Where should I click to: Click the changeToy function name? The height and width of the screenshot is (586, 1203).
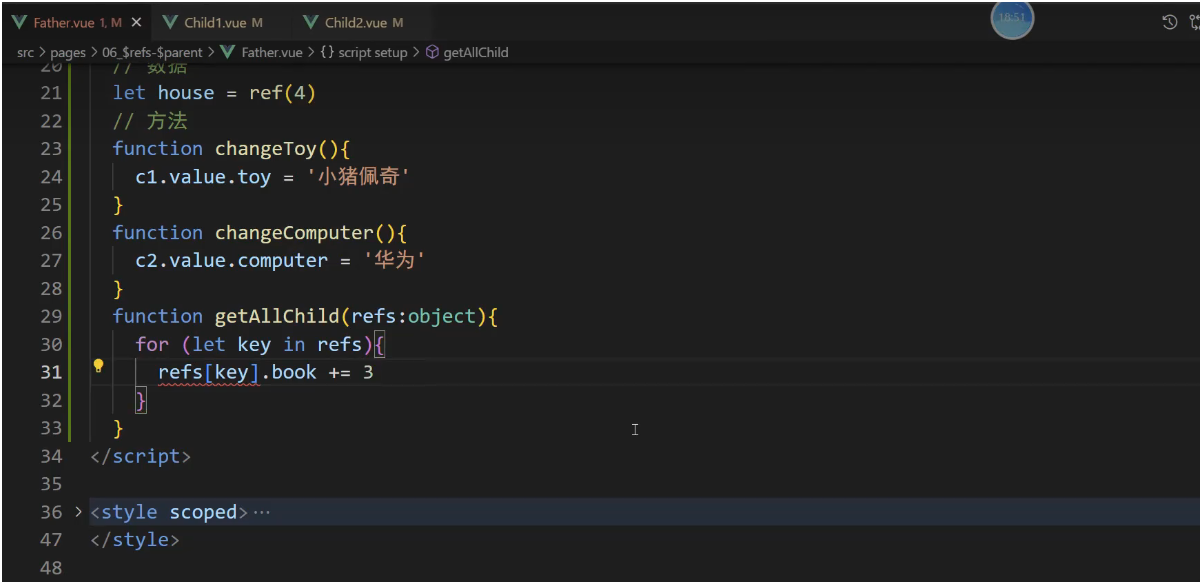266,149
